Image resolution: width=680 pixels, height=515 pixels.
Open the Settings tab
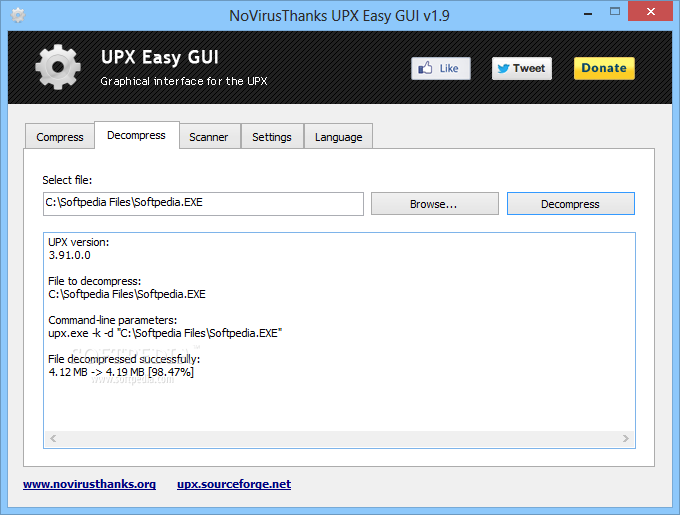[272, 137]
